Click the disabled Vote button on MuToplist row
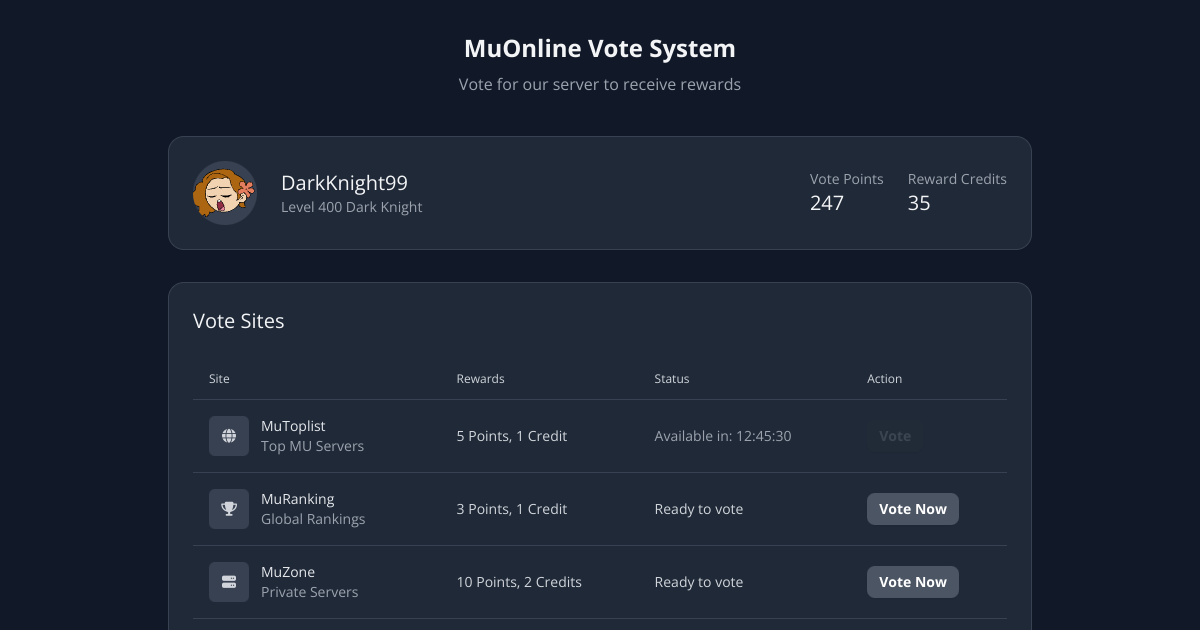This screenshot has height=630, width=1200. coord(894,435)
